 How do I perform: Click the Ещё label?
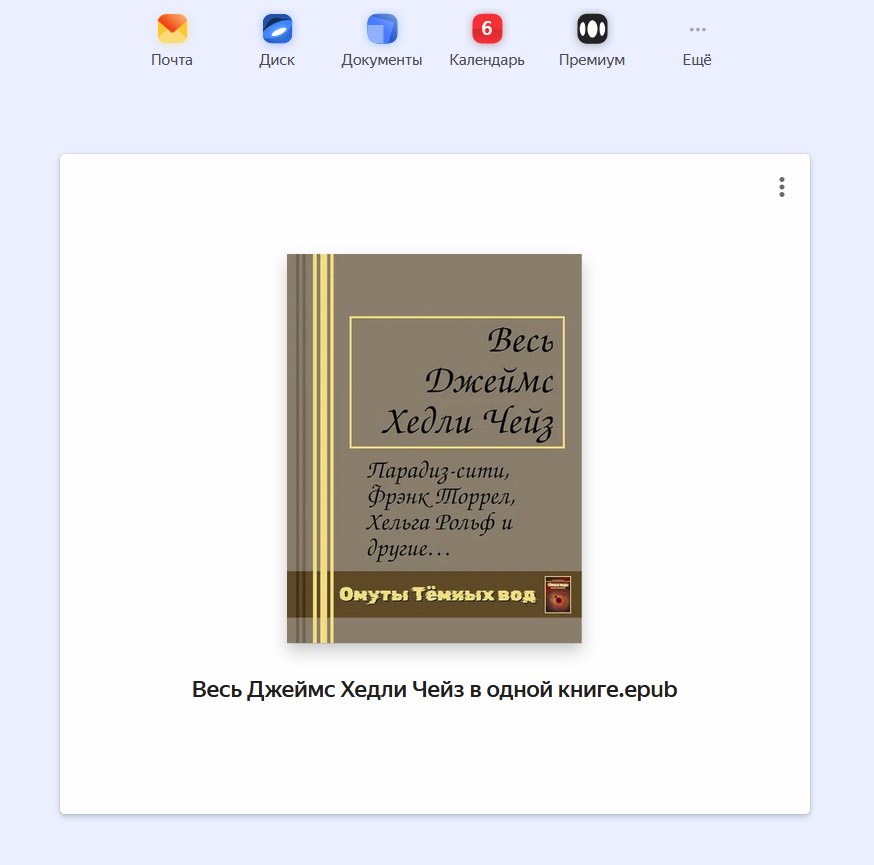tap(697, 60)
